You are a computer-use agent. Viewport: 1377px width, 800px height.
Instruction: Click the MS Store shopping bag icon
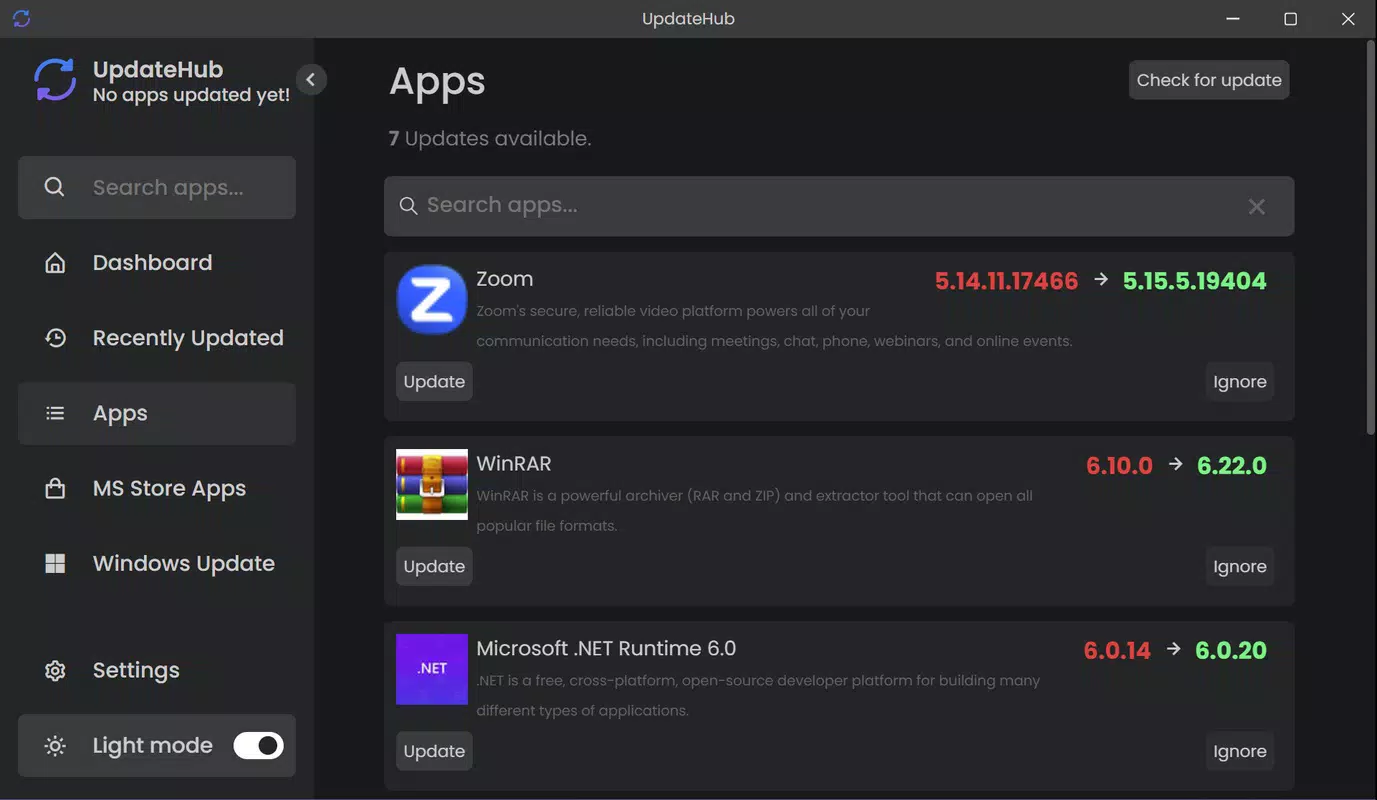click(x=55, y=488)
